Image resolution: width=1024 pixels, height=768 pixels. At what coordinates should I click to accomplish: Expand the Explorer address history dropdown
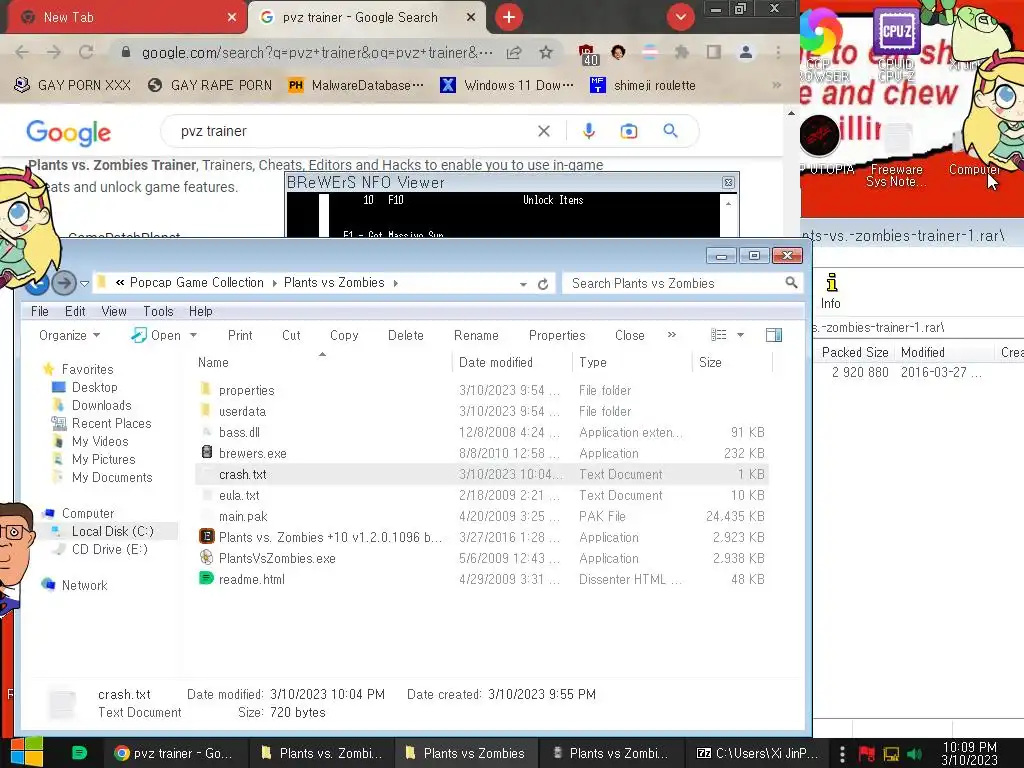pyautogui.click(x=523, y=284)
